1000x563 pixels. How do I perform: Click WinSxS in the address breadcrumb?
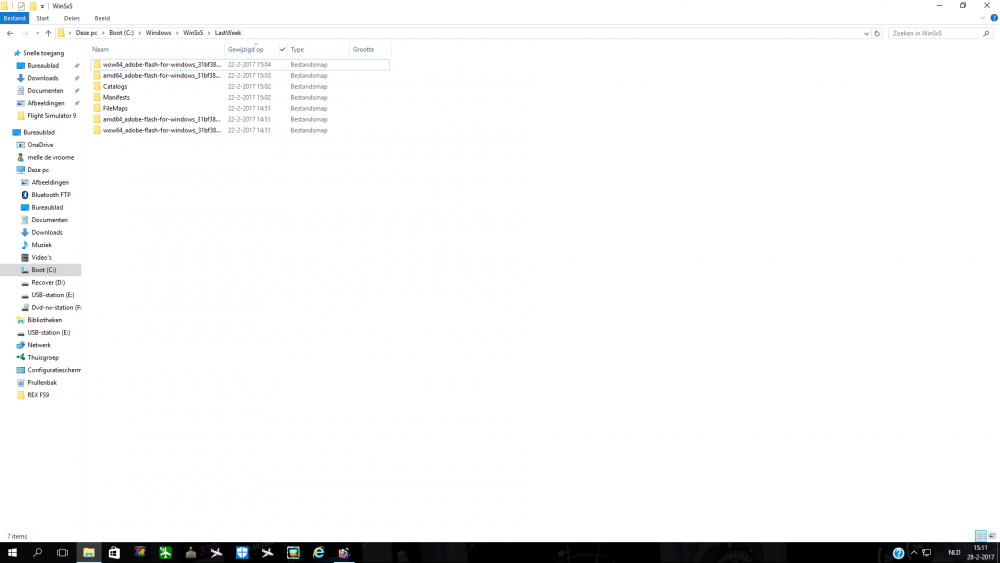click(193, 33)
